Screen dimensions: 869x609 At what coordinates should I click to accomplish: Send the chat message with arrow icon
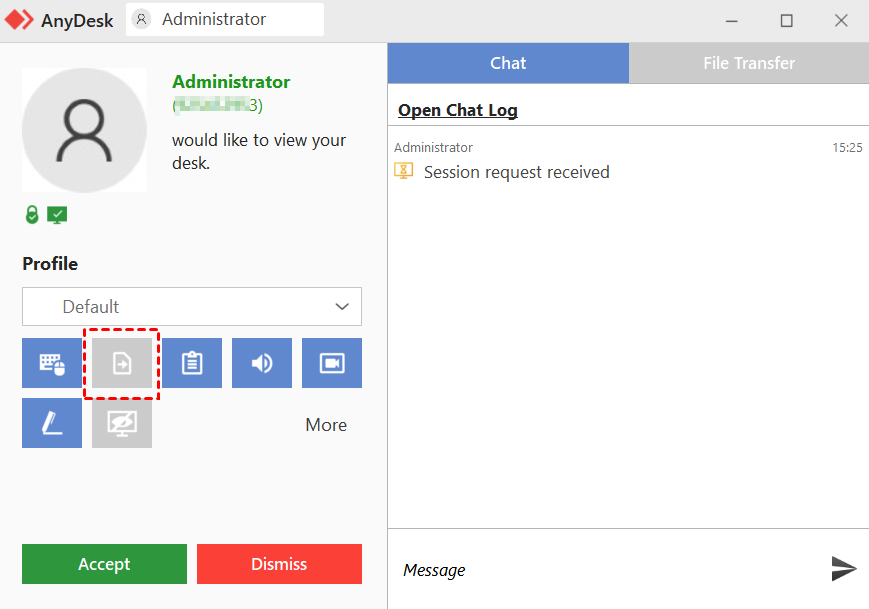tap(844, 569)
